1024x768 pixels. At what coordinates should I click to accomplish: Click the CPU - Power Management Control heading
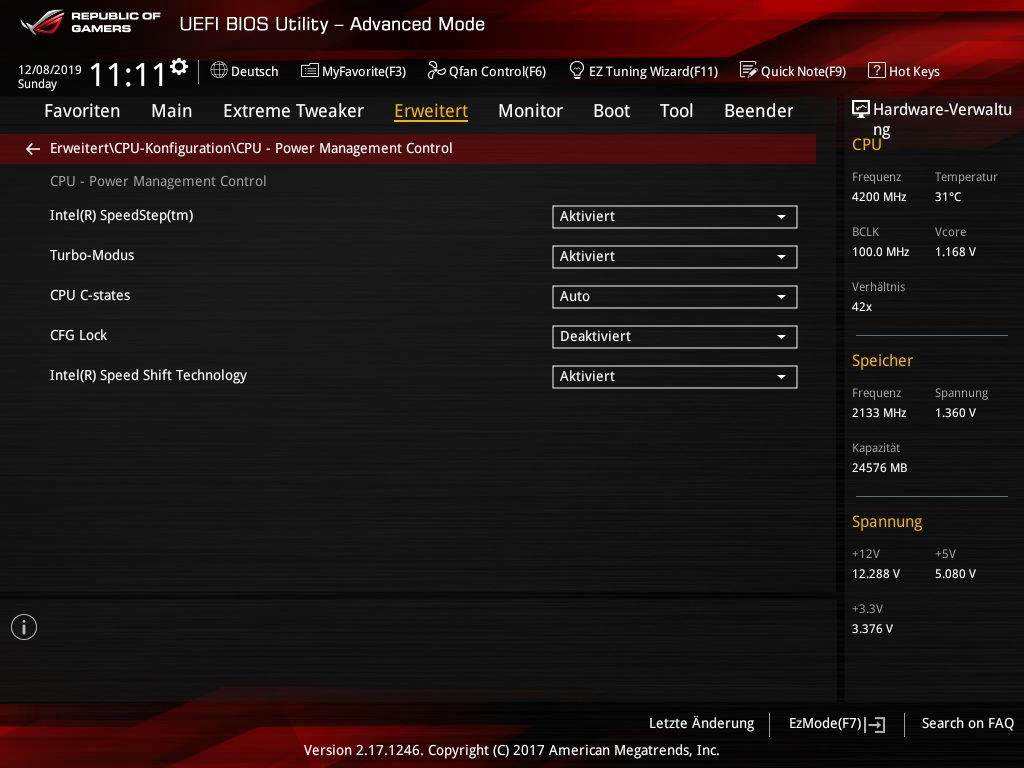tap(158, 181)
